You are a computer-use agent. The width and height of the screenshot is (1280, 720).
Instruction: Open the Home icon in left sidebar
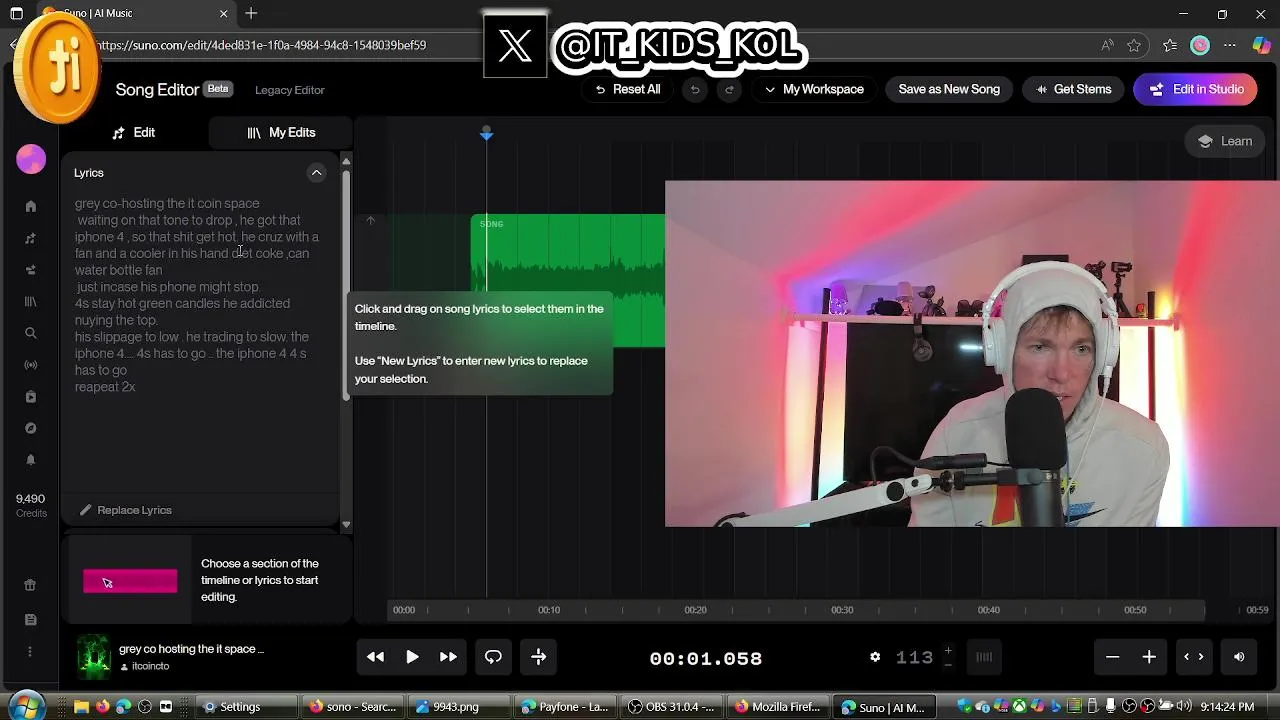pyautogui.click(x=31, y=206)
